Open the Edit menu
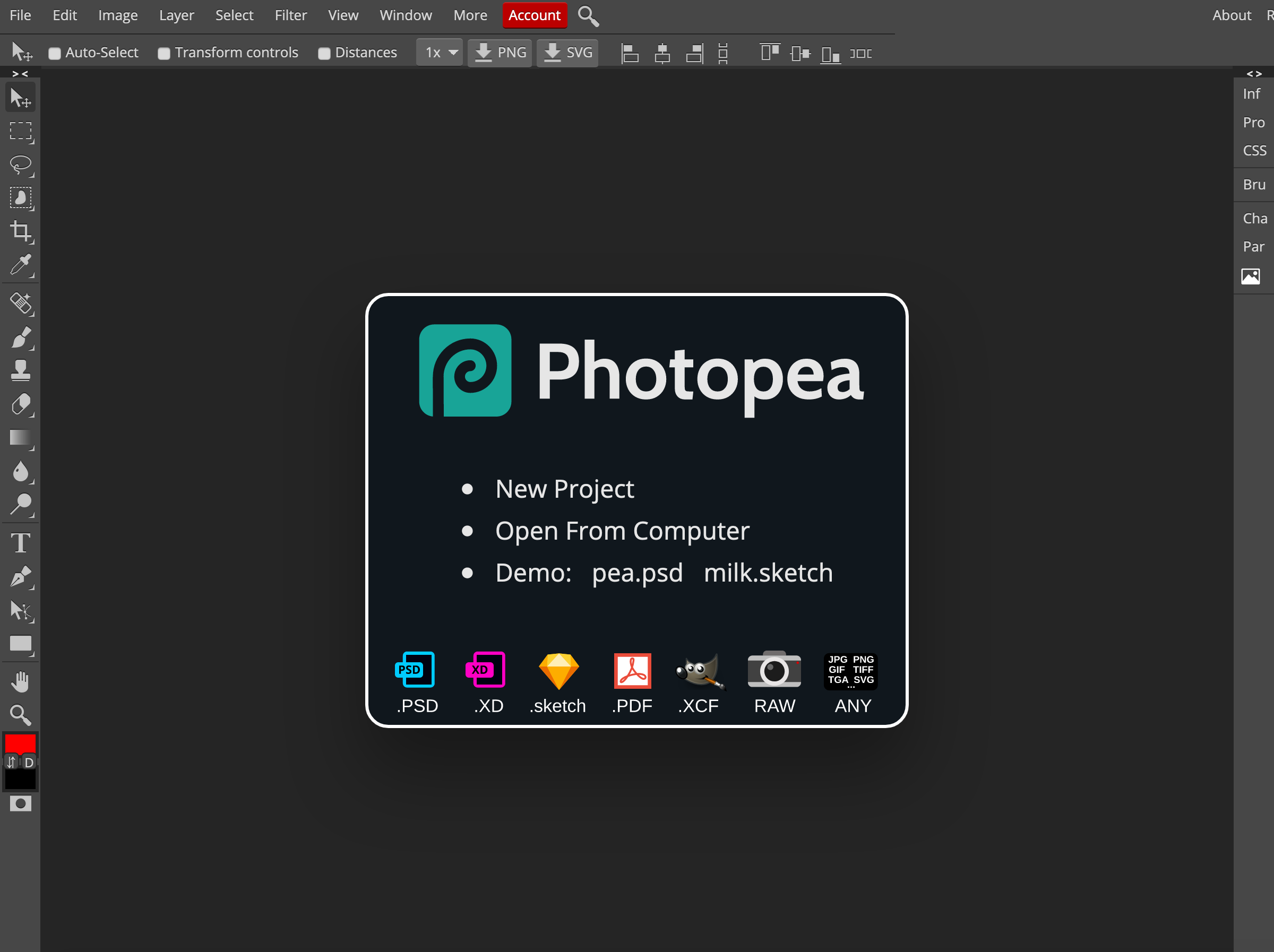1274x952 pixels. tap(65, 15)
